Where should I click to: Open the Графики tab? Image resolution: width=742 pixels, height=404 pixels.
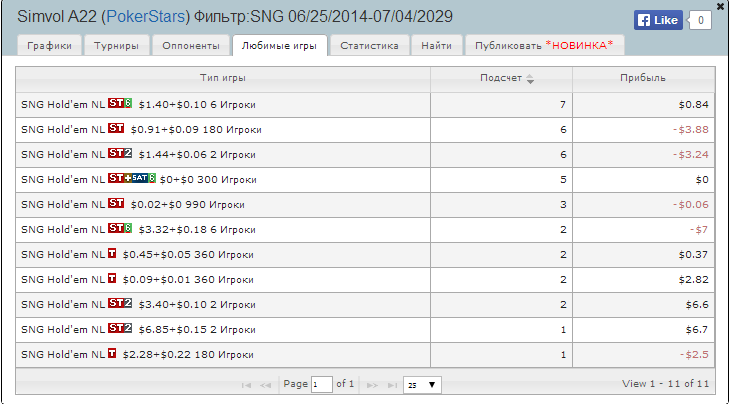pos(49,45)
